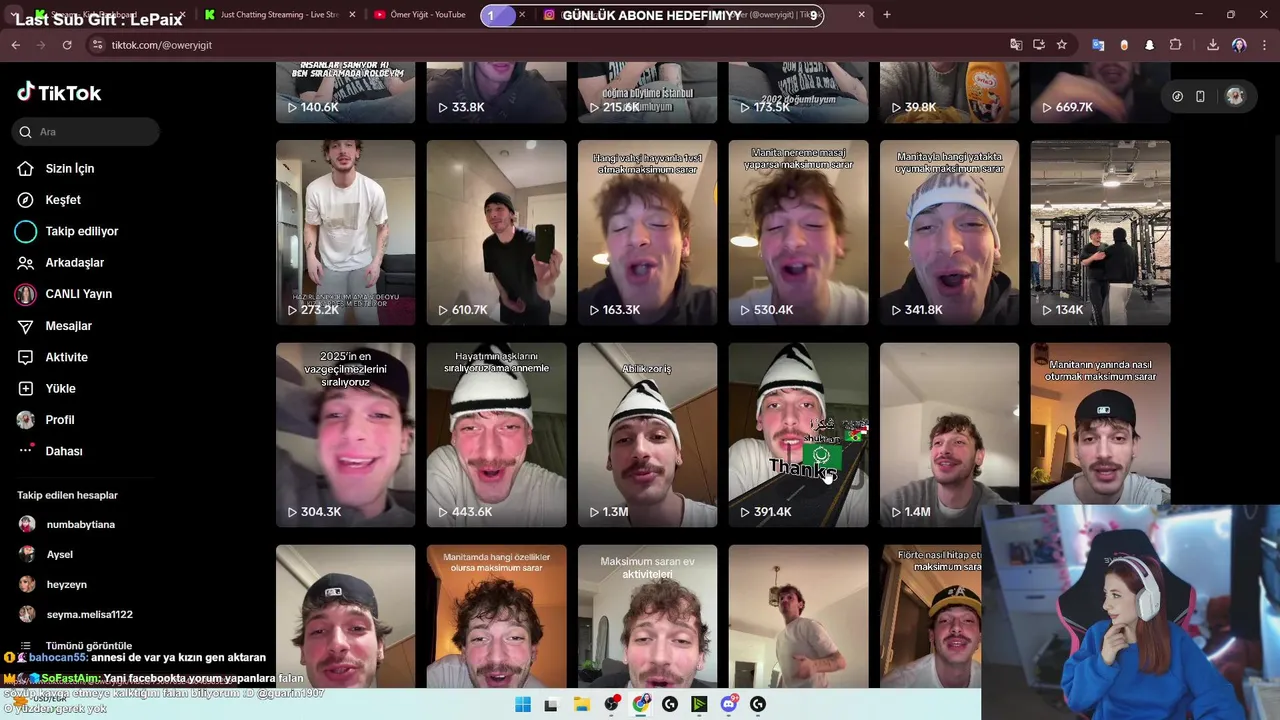Open OBS Studio from taskbar

click(611, 704)
